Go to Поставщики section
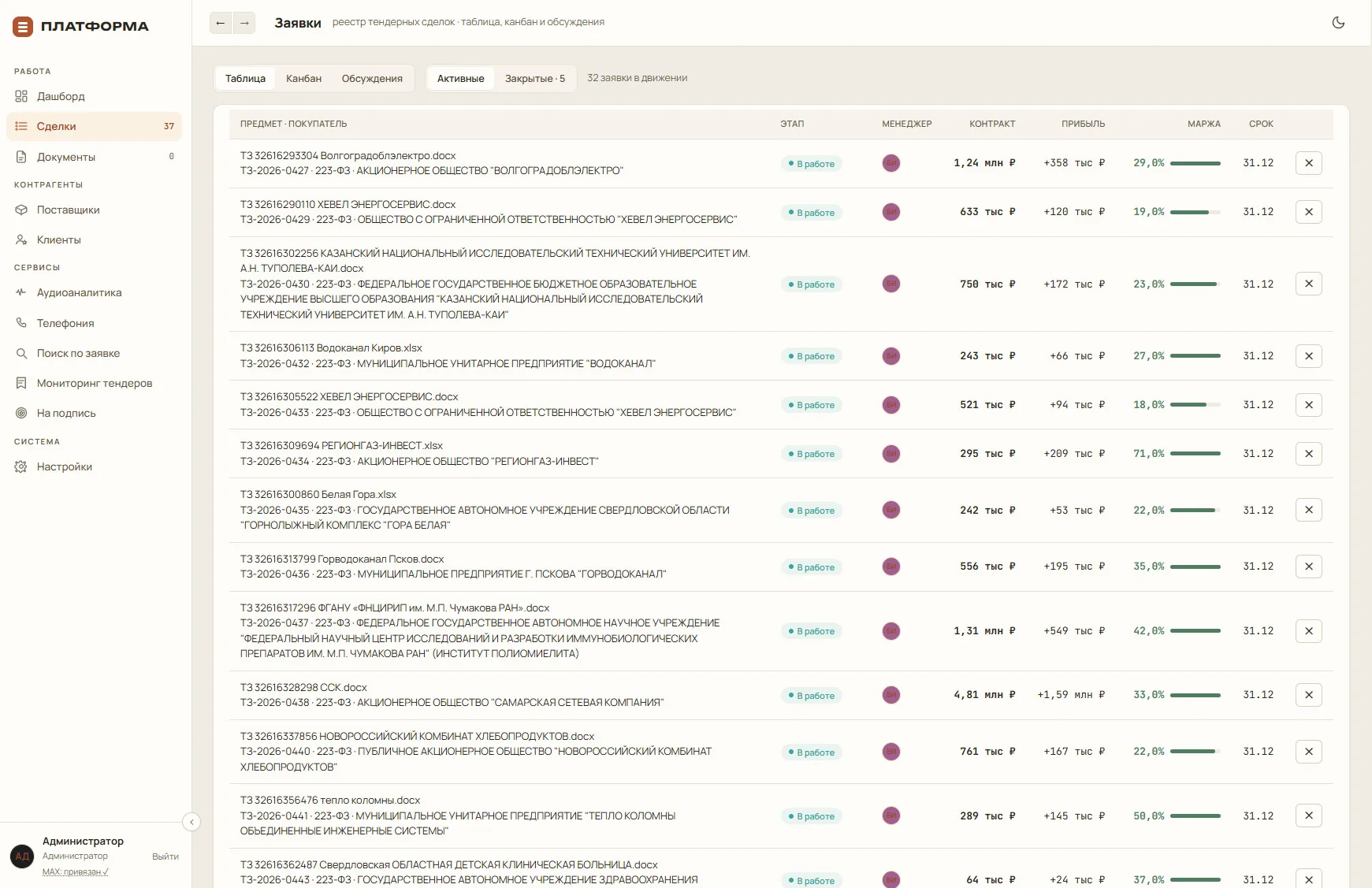Screen dimensions: 1372x888 pyautogui.click(x=94, y=210)
